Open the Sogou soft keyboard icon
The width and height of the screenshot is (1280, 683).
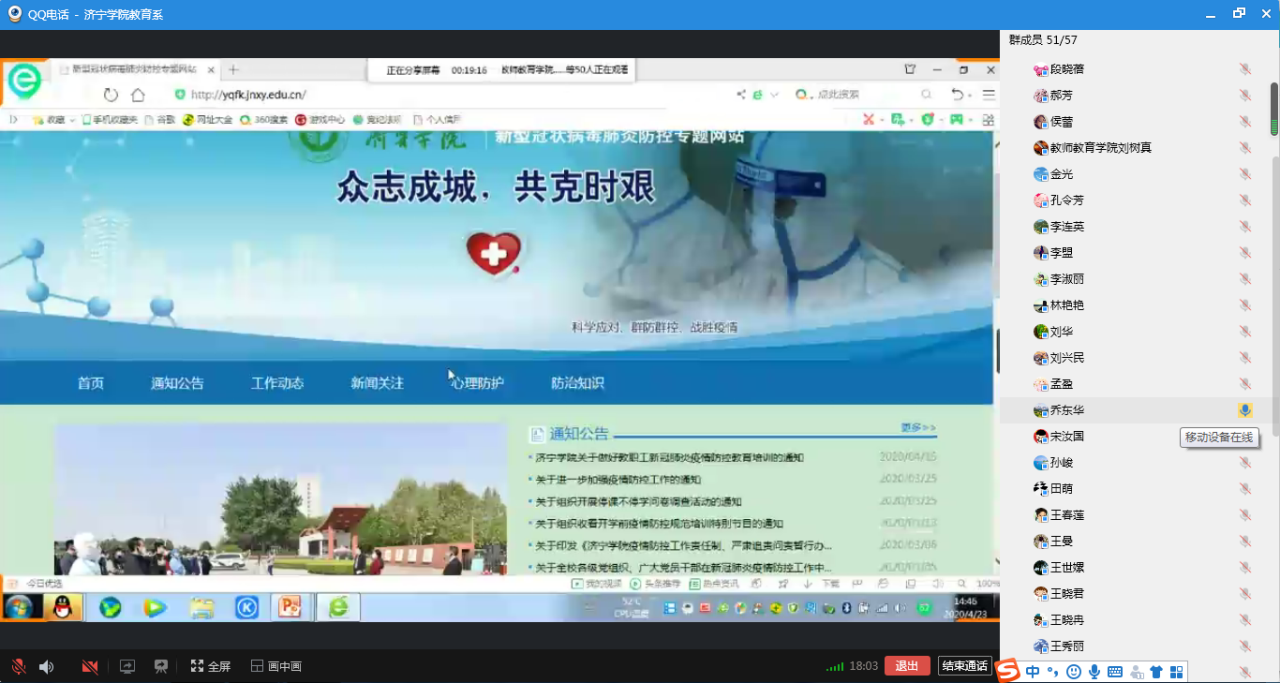pos(1115,672)
